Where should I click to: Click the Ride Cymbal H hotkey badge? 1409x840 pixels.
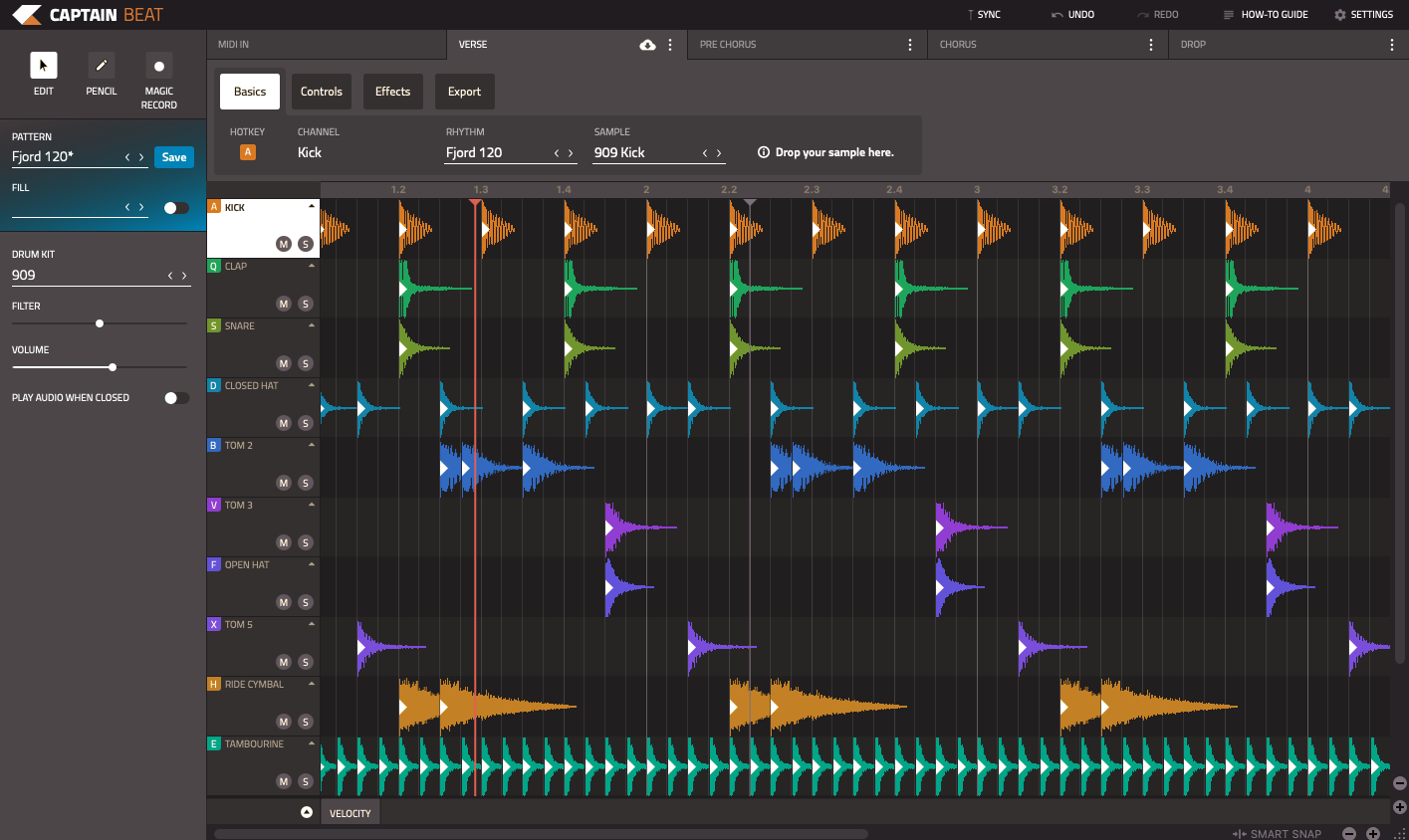click(x=213, y=684)
